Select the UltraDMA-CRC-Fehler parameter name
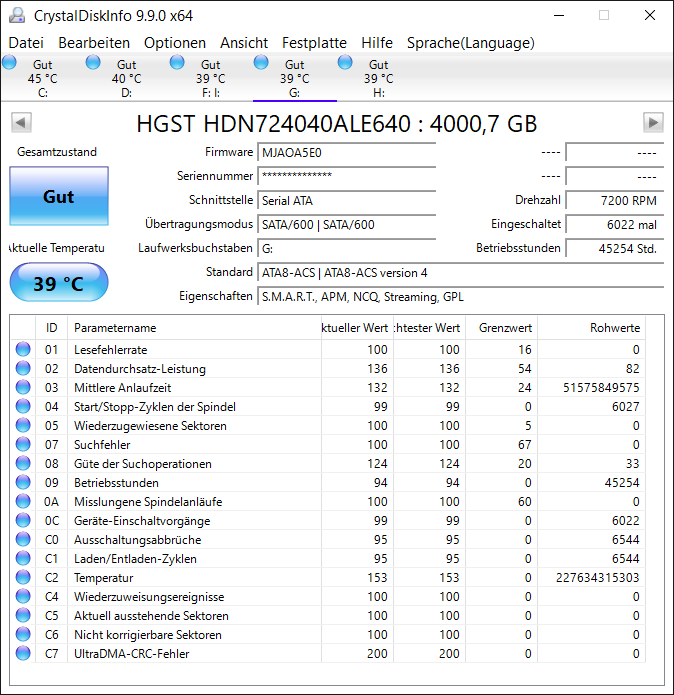The image size is (674, 695). pos(132,654)
